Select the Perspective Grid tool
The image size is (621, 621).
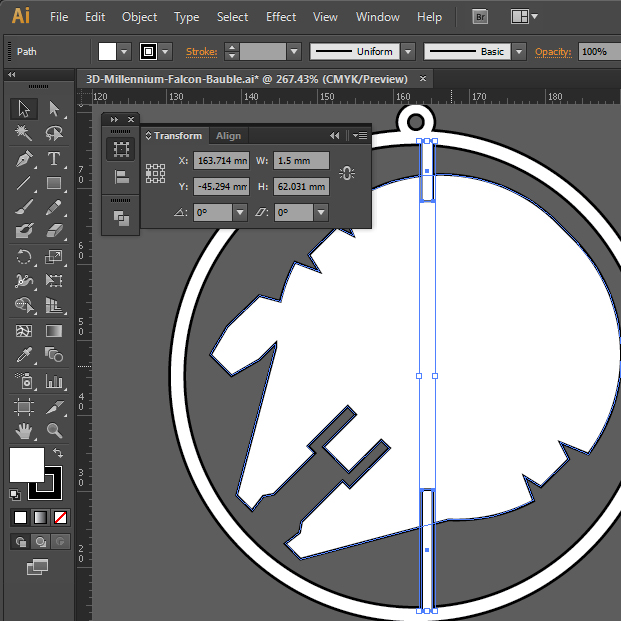click(54, 305)
